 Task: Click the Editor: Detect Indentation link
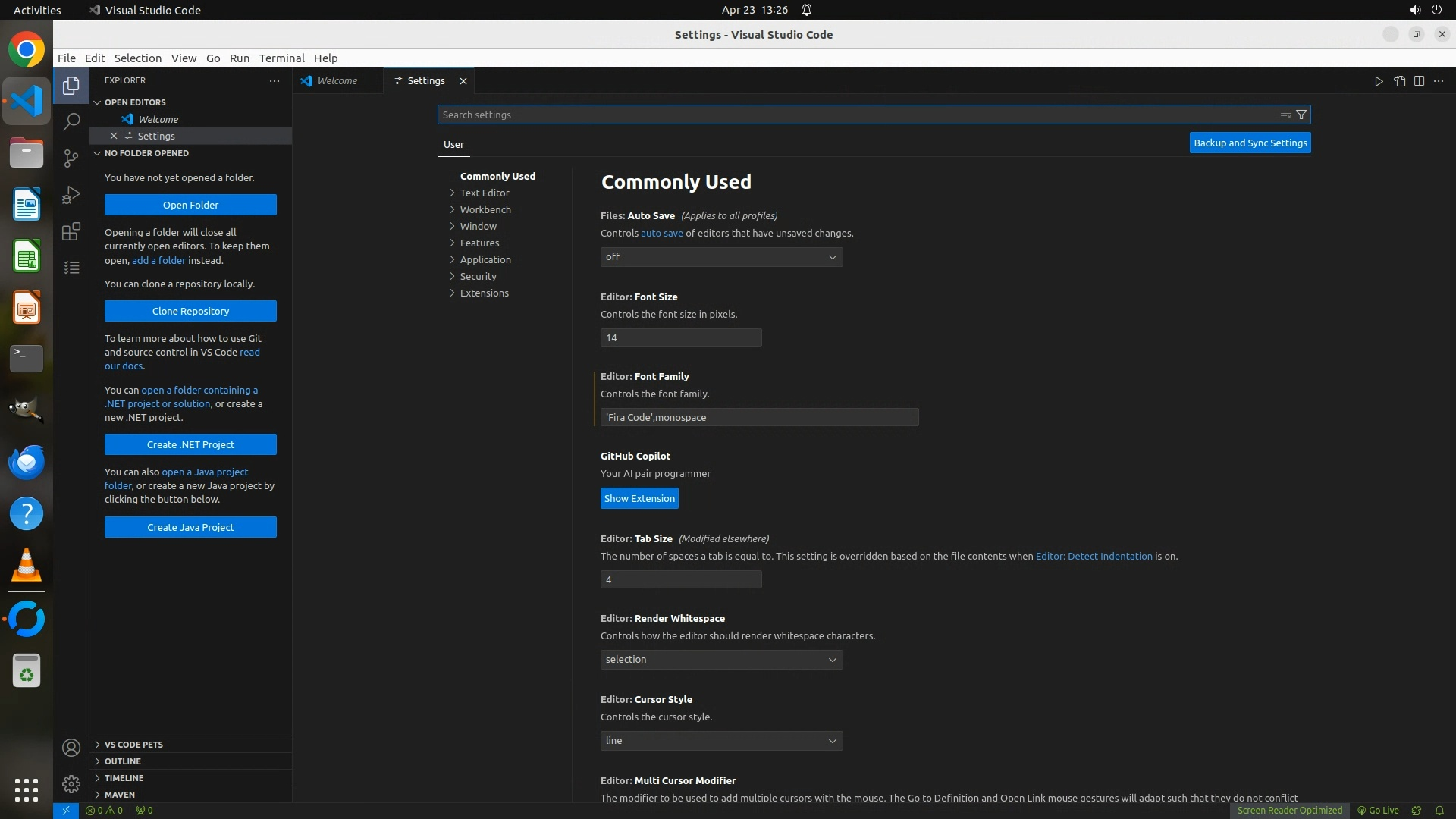point(1094,556)
